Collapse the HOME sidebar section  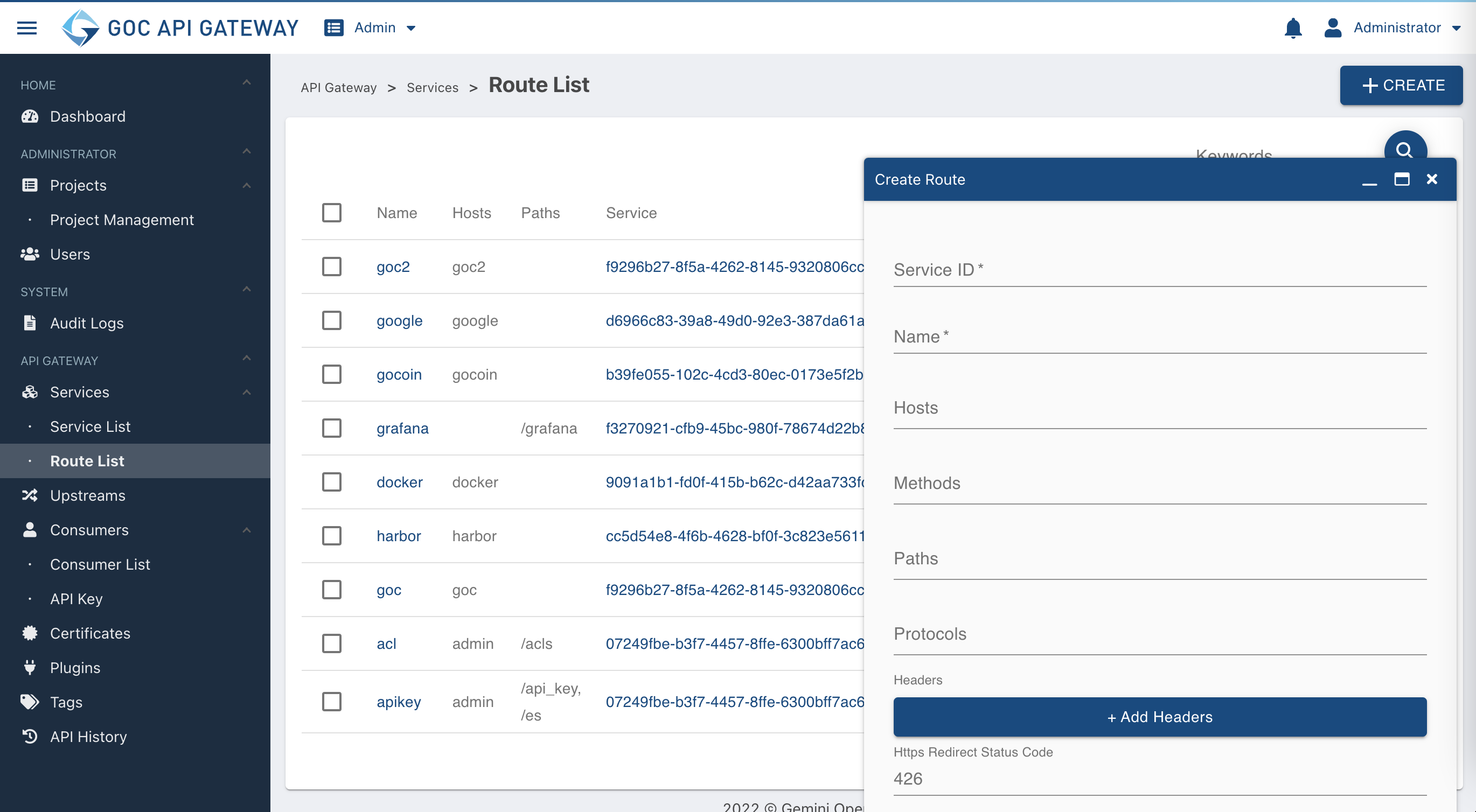pos(246,82)
